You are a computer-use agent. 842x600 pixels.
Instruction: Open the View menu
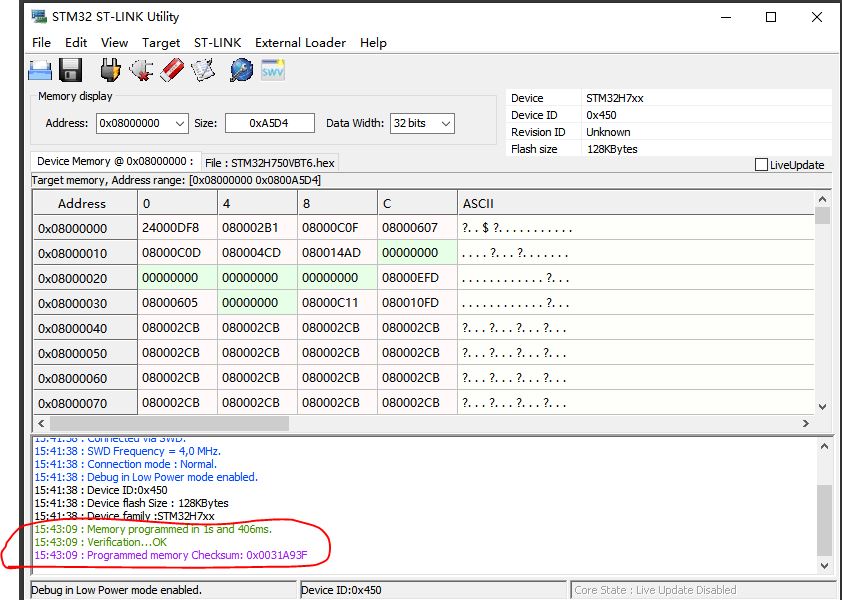tap(114, 42)
